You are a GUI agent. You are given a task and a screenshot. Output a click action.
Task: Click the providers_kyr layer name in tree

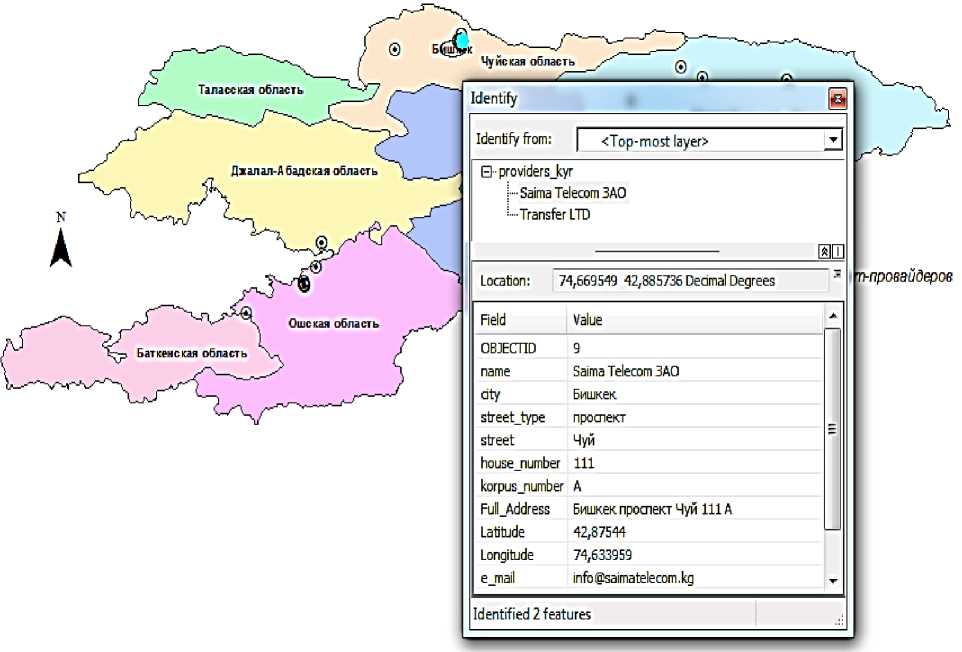pos(536,172)
